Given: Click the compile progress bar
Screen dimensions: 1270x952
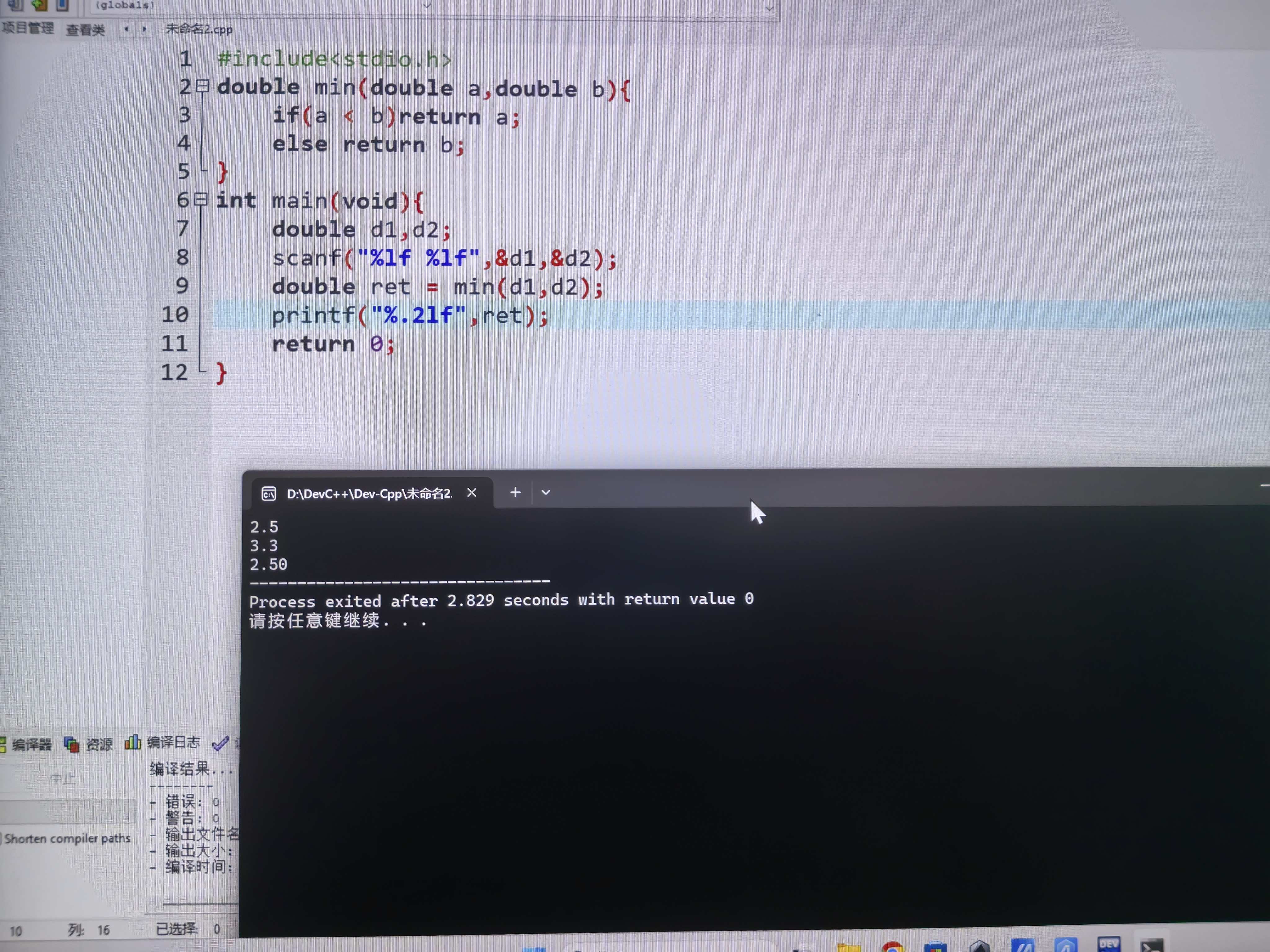Looking at the screenshot, I should (x=68, y=811).
